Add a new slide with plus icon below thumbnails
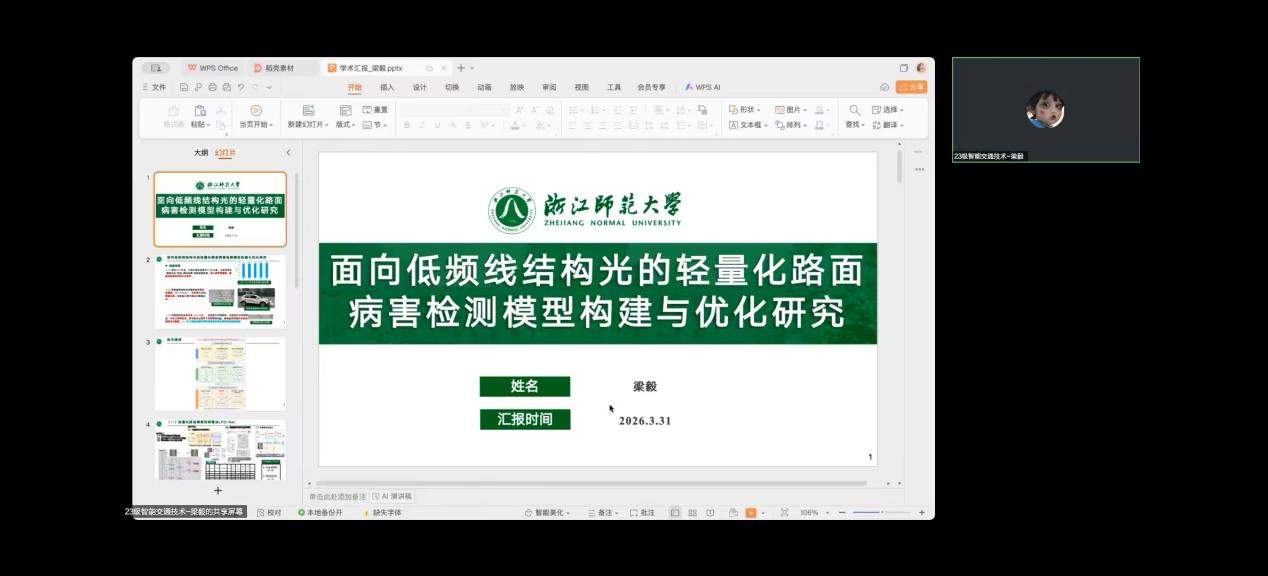 (x=218, y=490)
